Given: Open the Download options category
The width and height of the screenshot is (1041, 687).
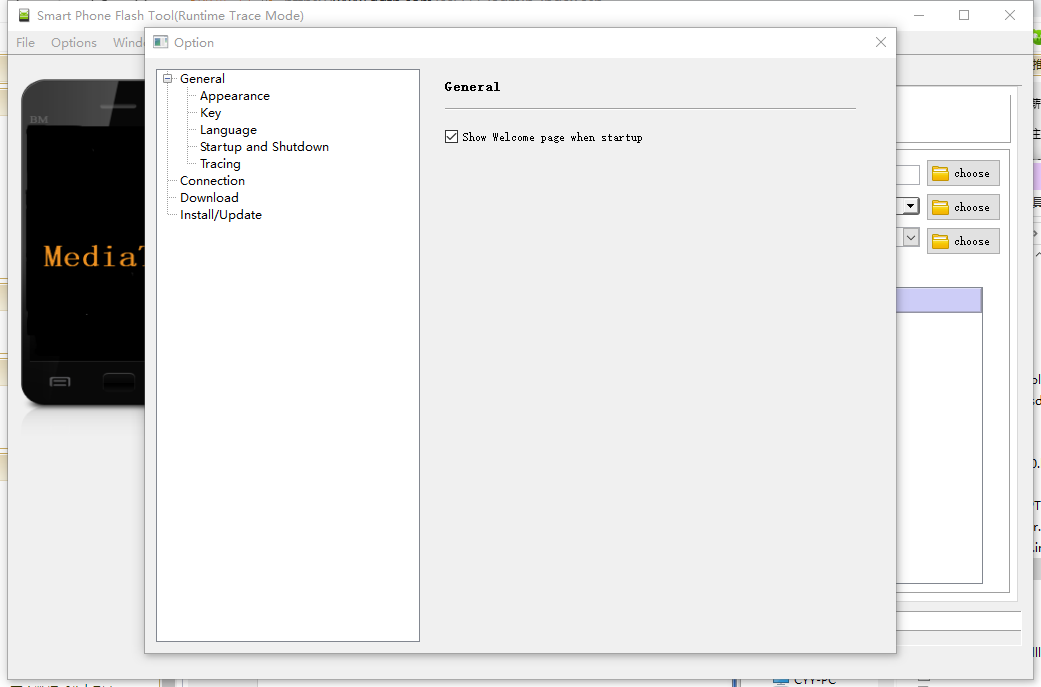Looking at the screenshot, I should [x=208, y=198].
